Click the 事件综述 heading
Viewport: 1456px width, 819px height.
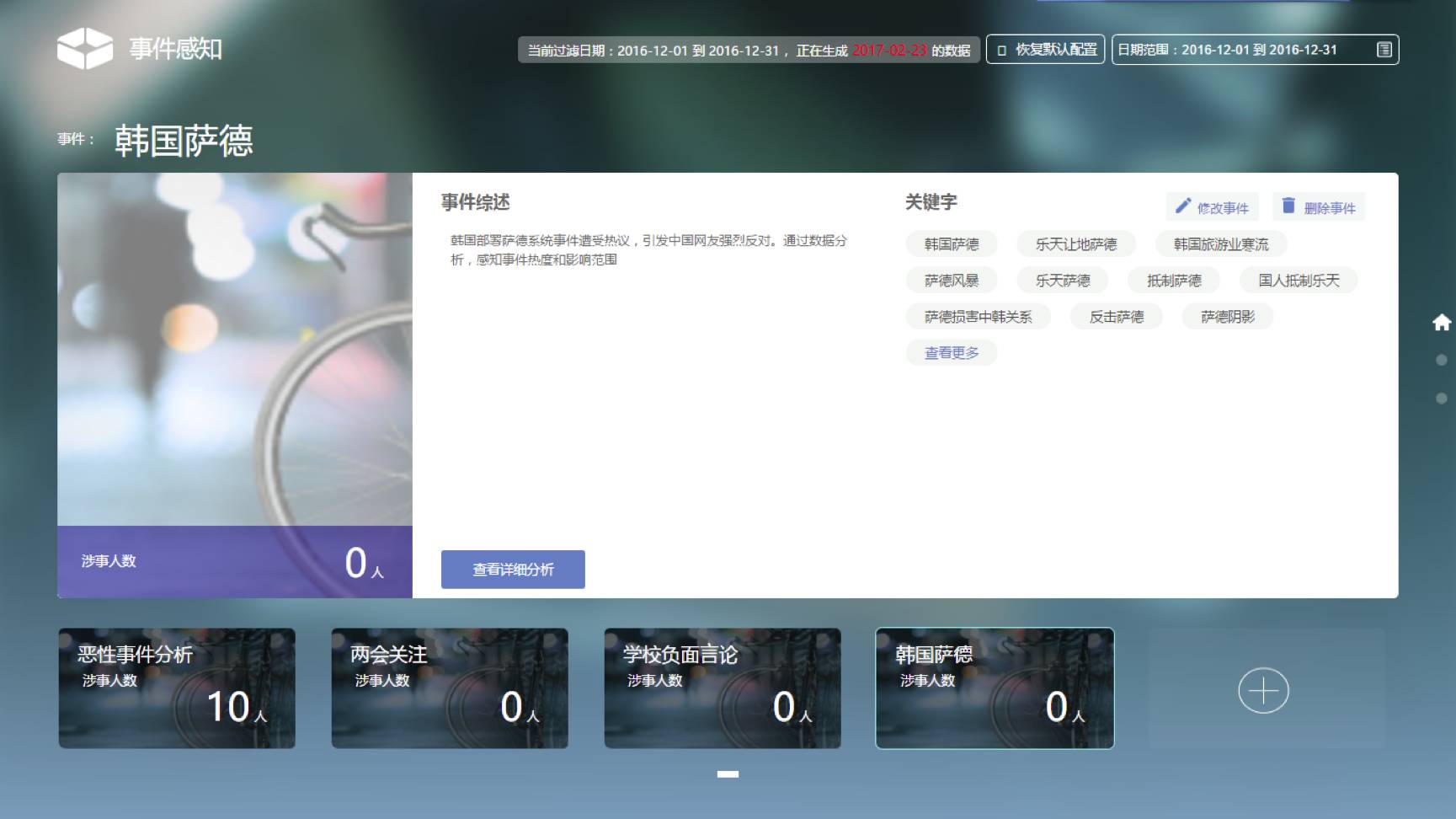[476, 202]
